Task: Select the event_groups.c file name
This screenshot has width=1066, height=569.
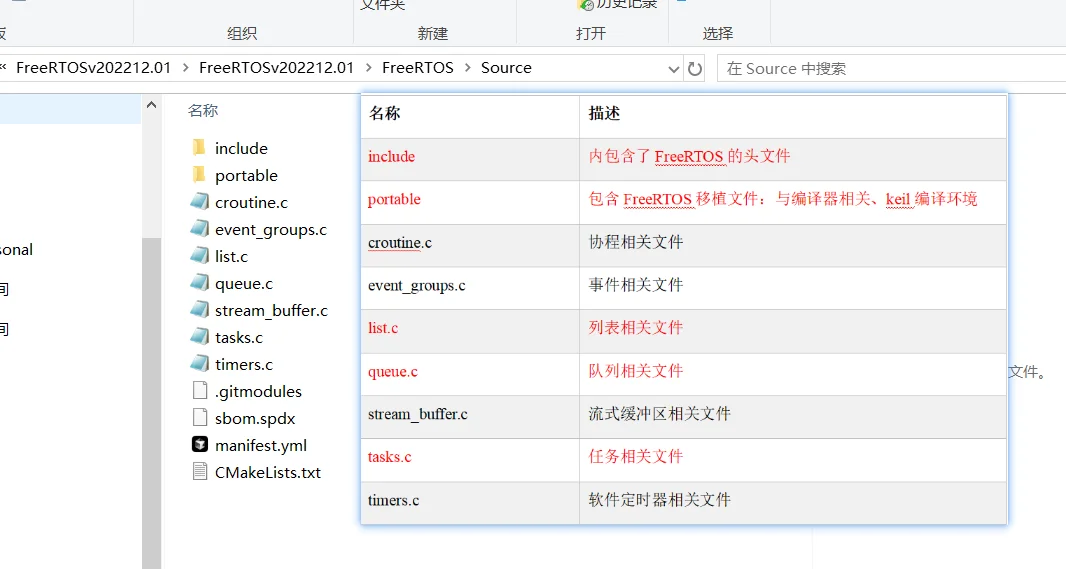Action: pyautogui.click(x=271, y=230)
